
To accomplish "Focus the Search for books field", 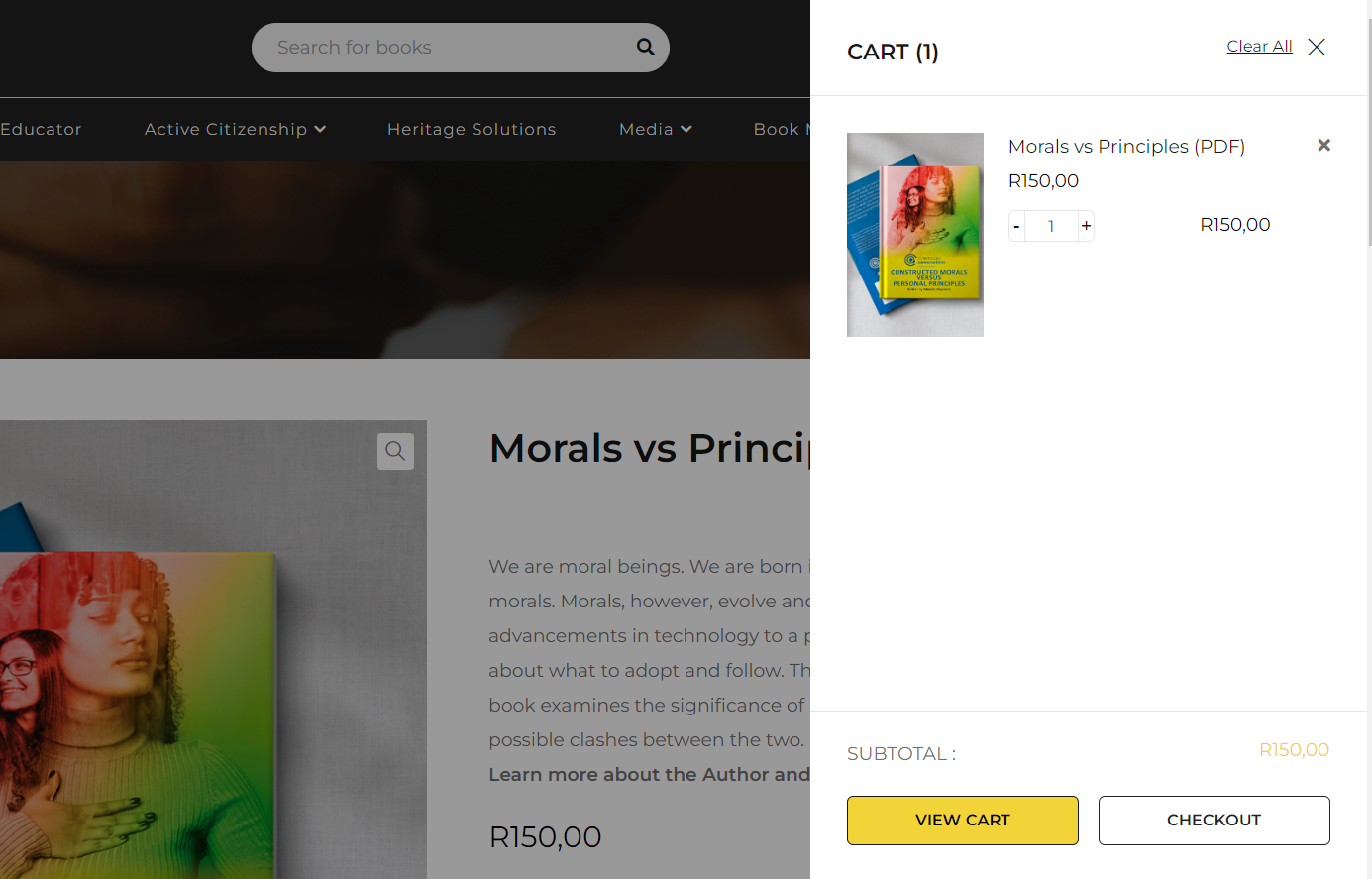I will [x=446, y=48].
